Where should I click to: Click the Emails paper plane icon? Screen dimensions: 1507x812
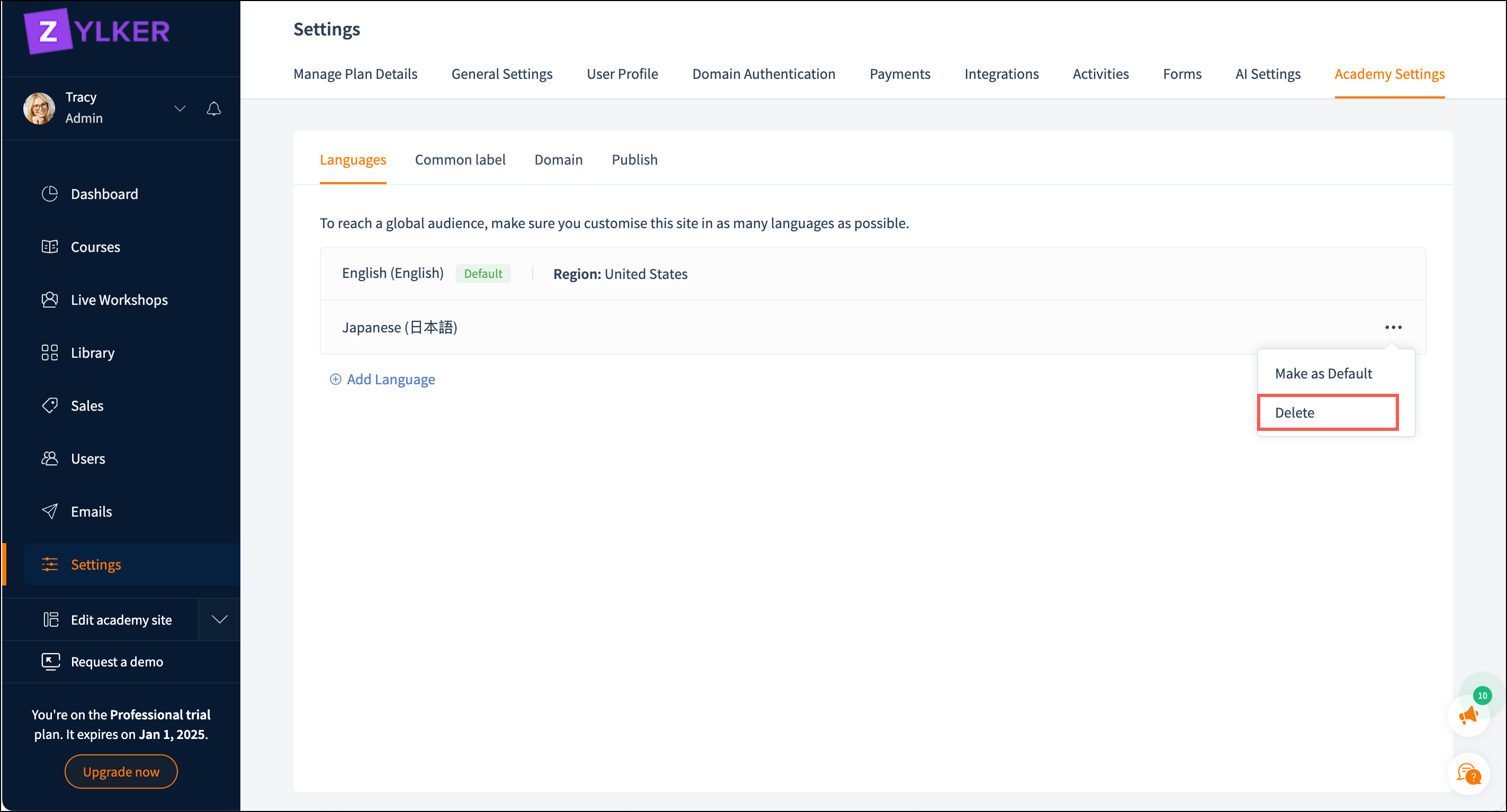tap(50, 511)
